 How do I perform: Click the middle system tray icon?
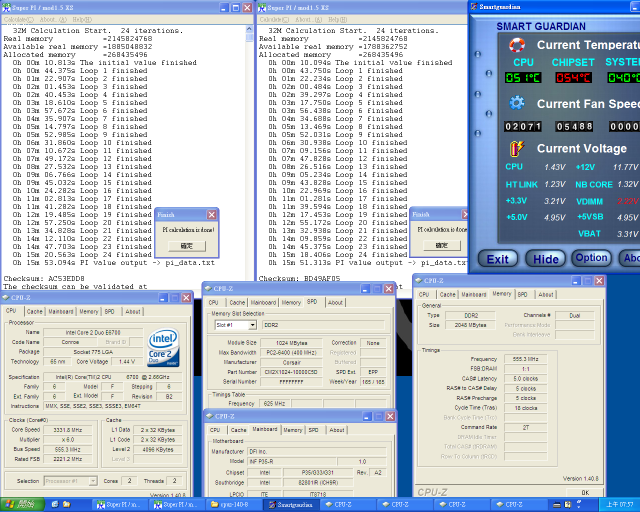coord(568,505)
